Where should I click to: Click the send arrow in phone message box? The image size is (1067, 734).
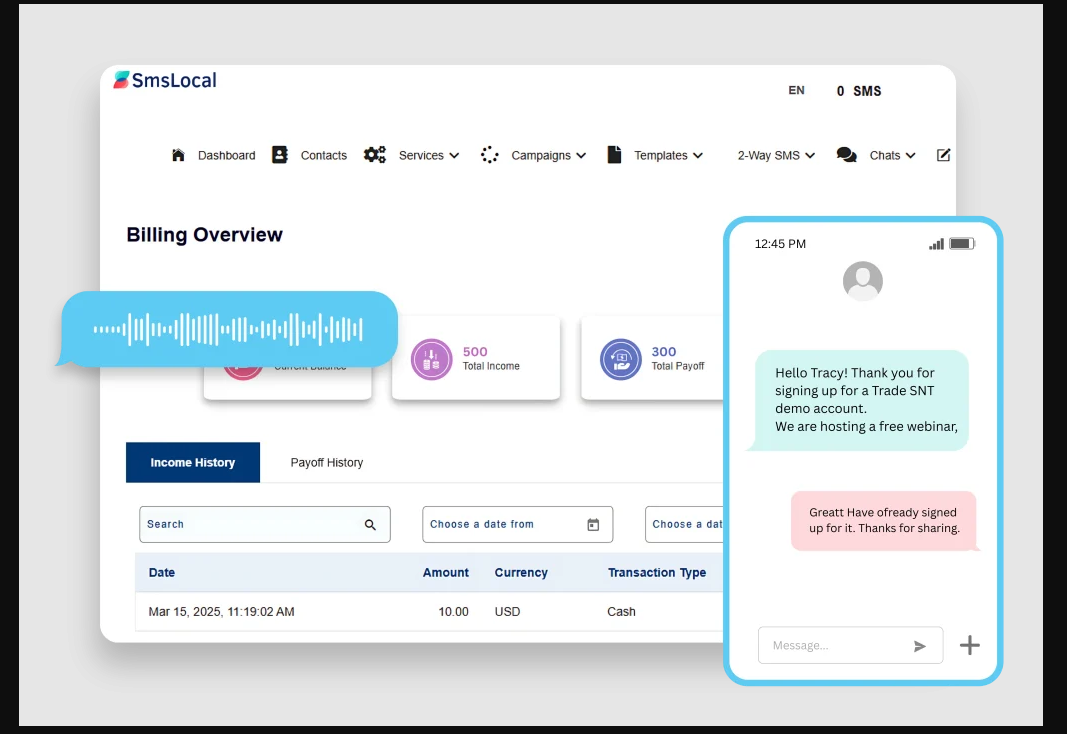coord(919,646)
